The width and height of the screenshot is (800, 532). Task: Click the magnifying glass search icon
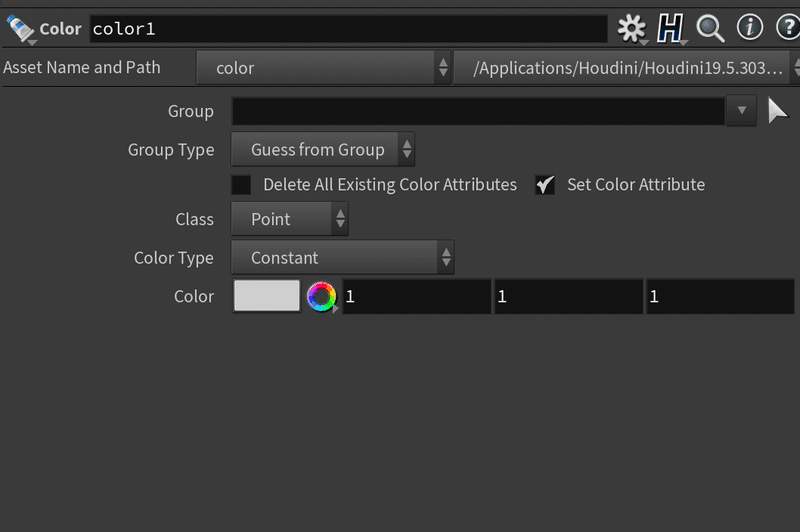710,28
